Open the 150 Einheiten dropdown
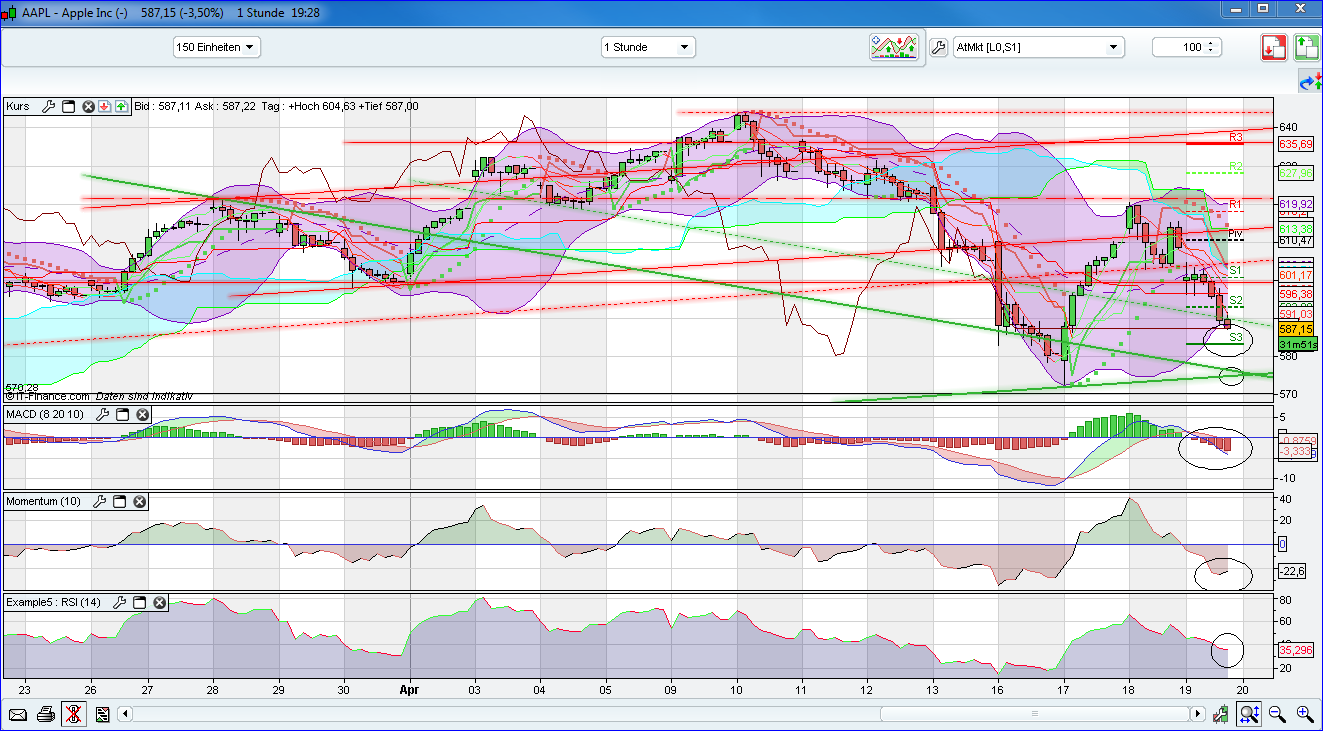 tap(216, 46)
